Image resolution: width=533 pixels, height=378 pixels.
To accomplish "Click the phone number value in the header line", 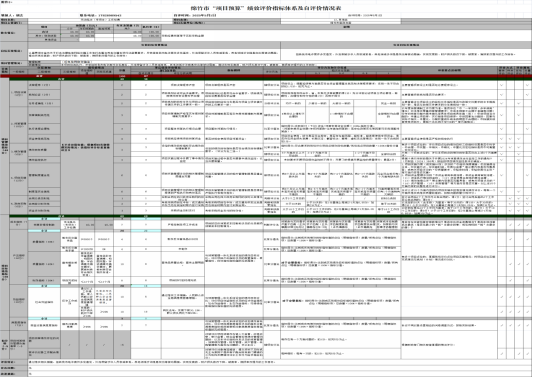I will pyautogui.click(x=109, y=15).
